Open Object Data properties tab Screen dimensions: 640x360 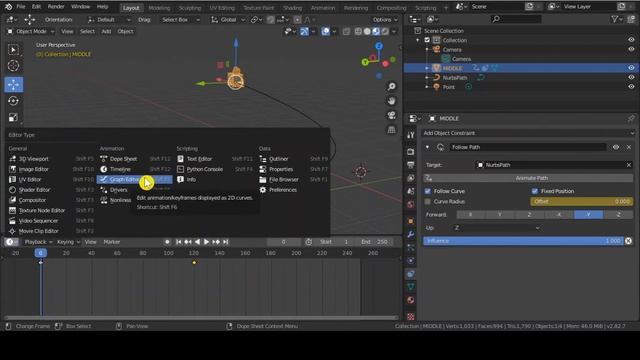coord(411,287)
